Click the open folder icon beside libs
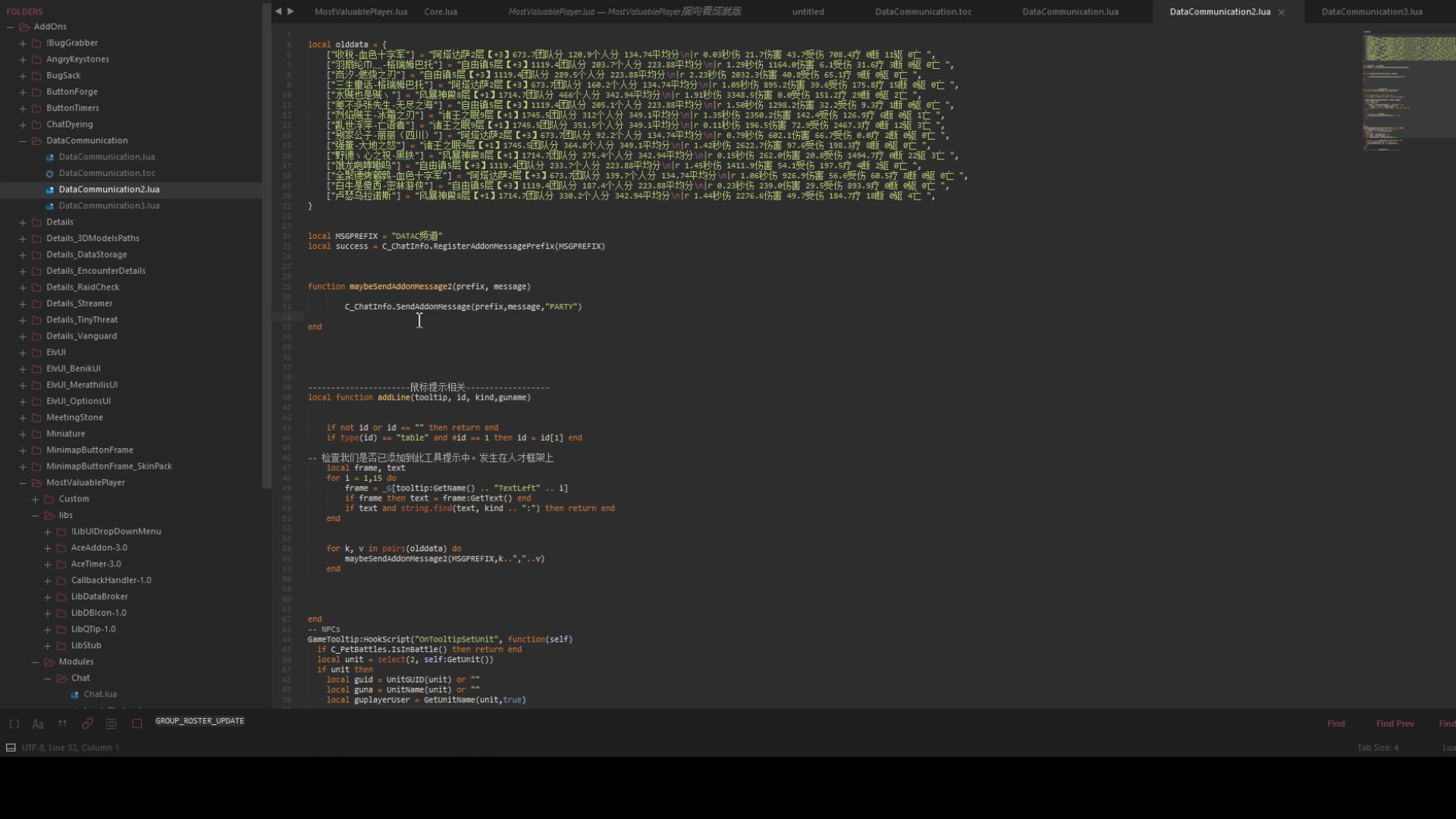The image size is (1456, 819). click(49, 516)
